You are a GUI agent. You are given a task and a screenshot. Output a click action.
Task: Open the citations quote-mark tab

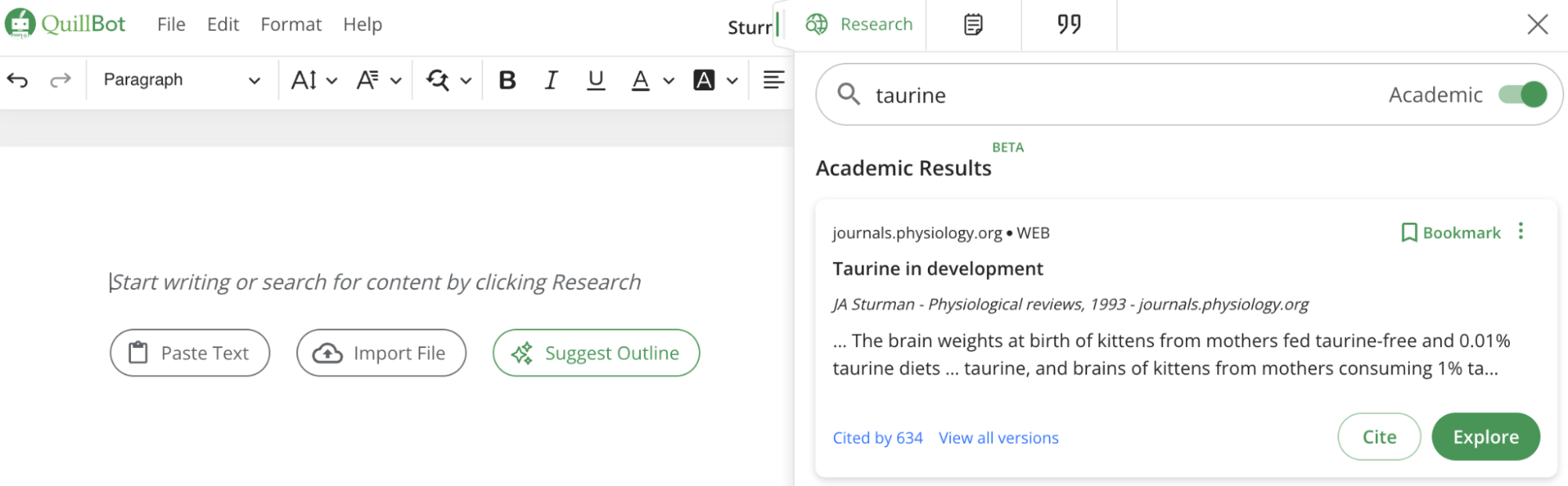[1068, 25]
